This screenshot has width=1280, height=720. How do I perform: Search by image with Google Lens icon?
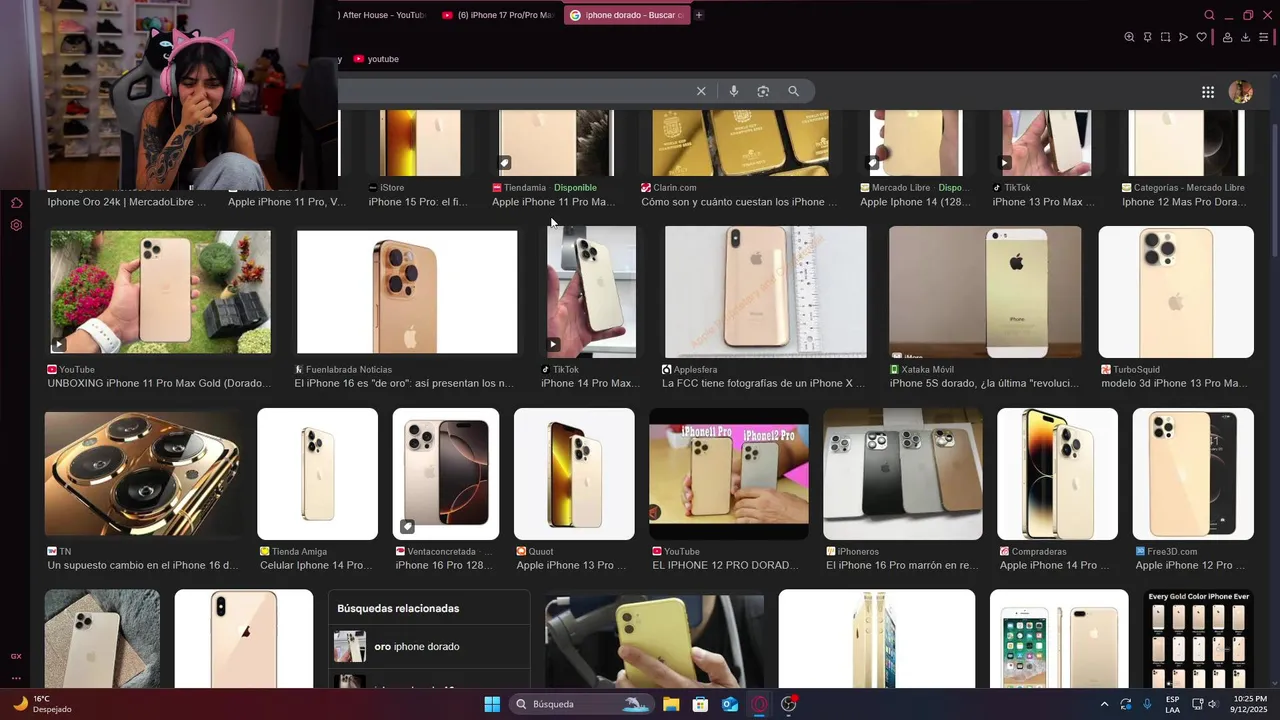tap(763, 91)
